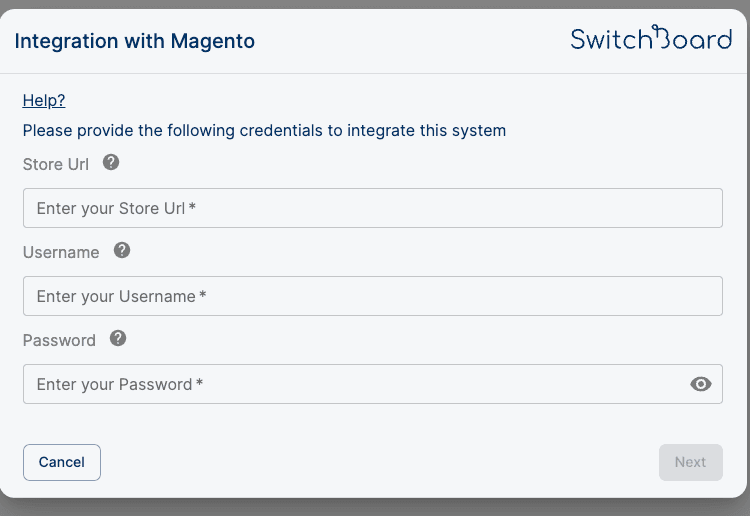750x516 pixels.
Task: Click the SwitchBoard logo
Action: point(651,39)
